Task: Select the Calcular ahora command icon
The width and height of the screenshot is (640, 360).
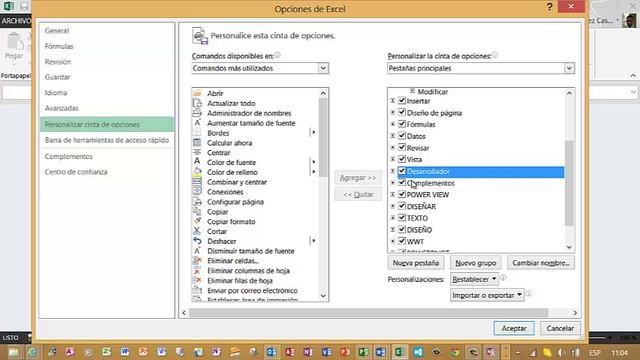Action: tap(197, 142)
